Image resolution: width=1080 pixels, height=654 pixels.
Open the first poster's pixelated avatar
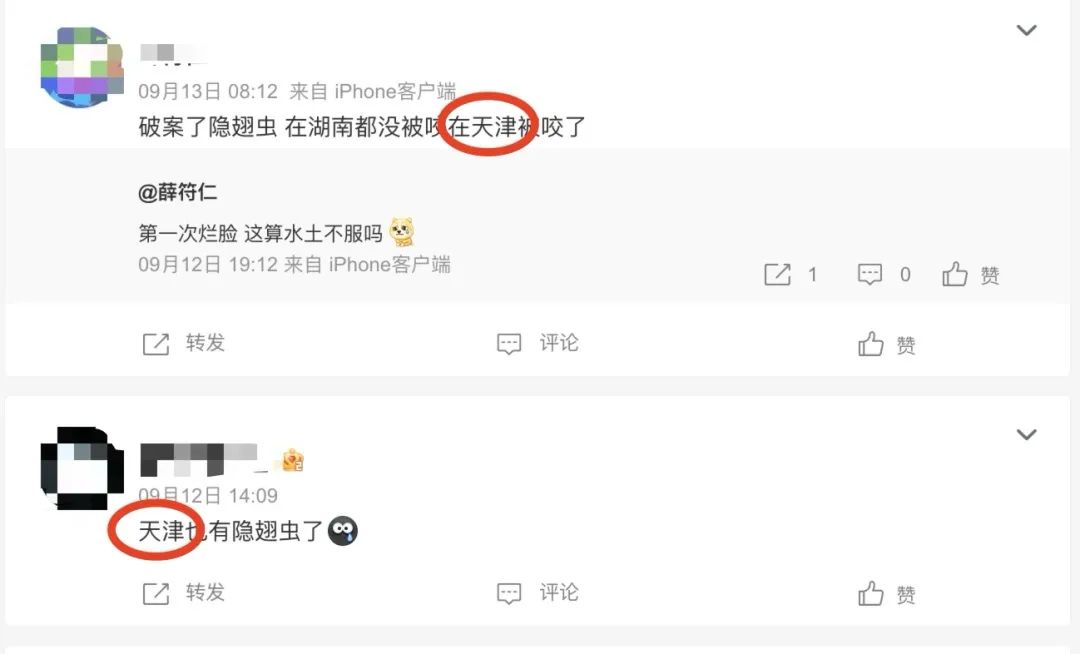click(x=82, y=67)
